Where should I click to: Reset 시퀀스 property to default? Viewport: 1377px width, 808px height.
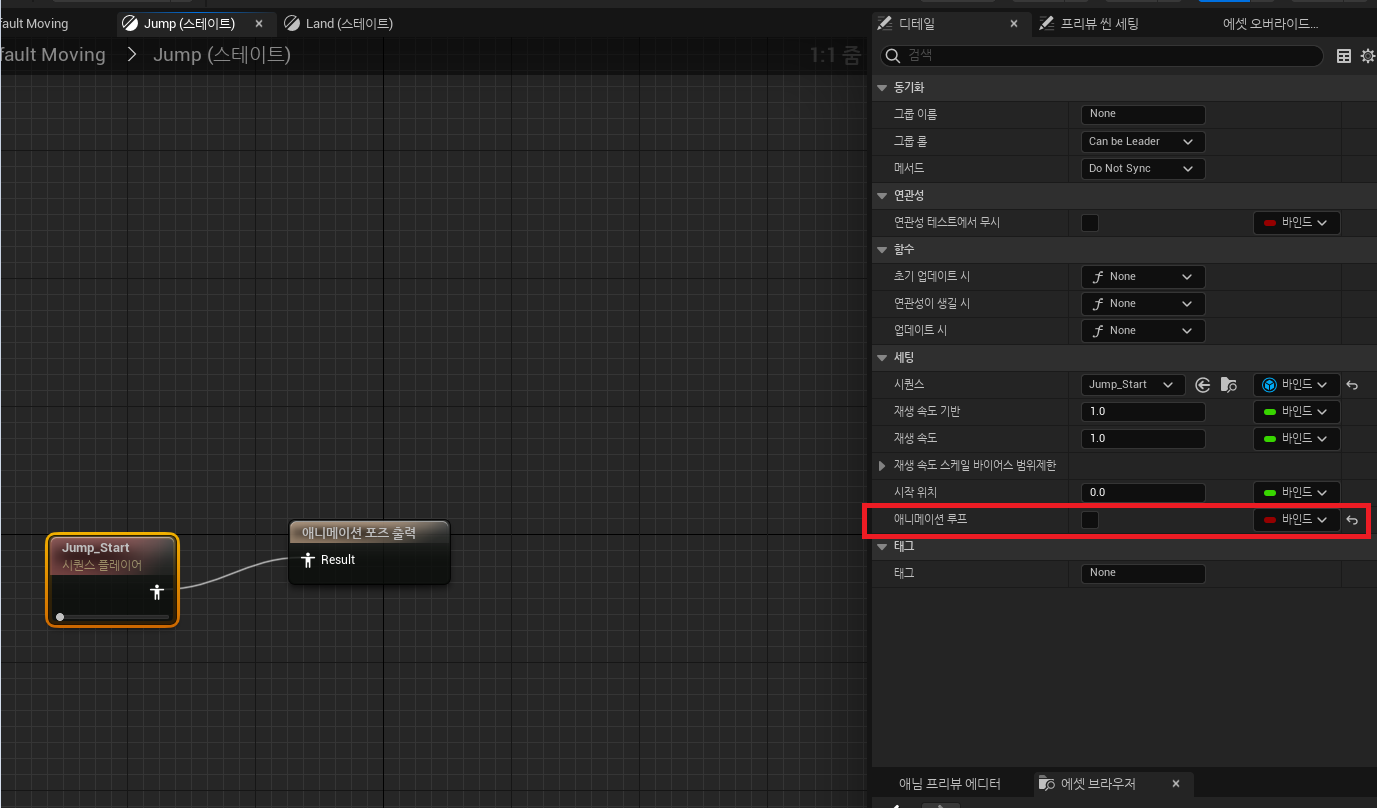click(x=1352, y=385)
